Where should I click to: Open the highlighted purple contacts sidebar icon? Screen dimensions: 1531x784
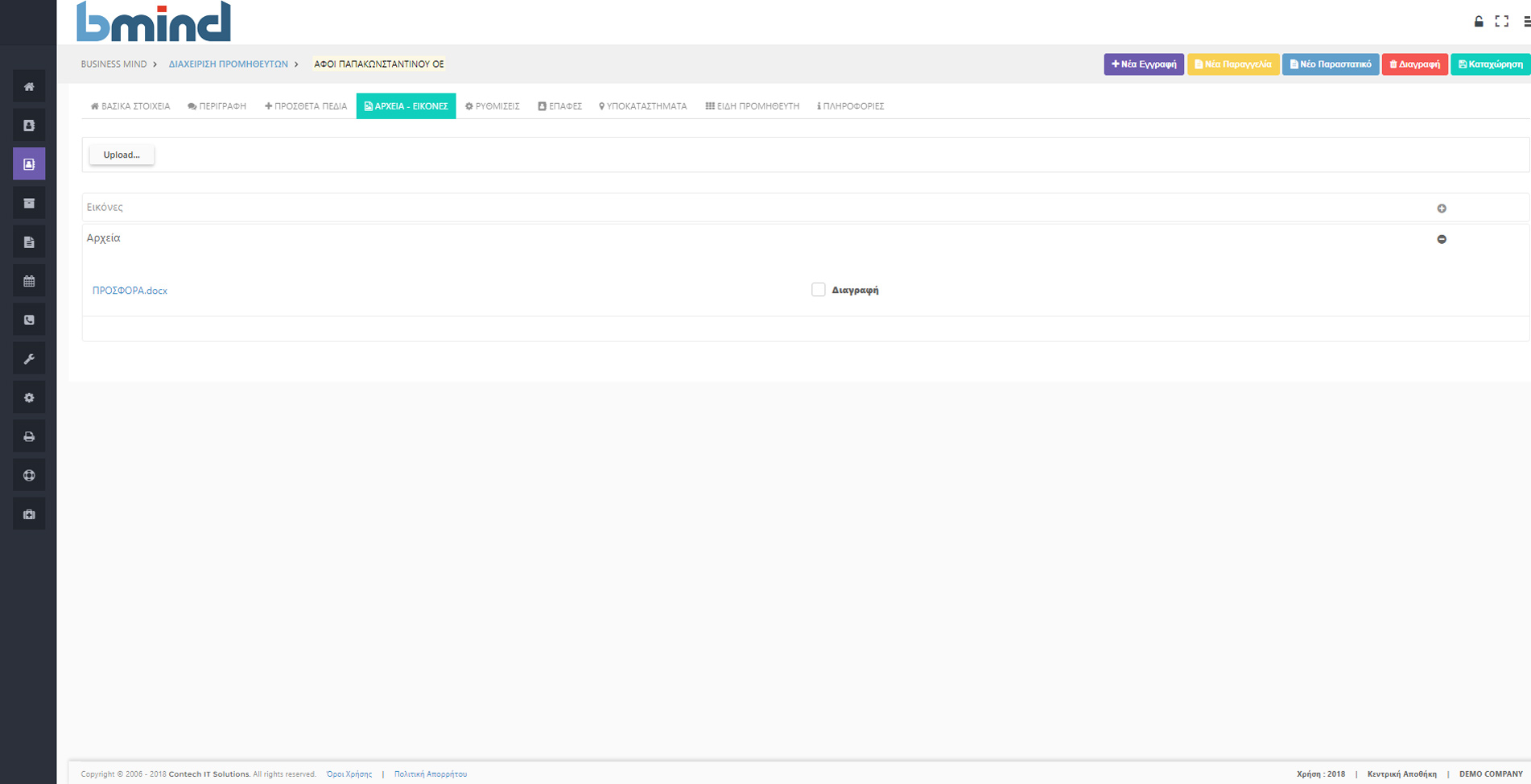tap(29, 163)
